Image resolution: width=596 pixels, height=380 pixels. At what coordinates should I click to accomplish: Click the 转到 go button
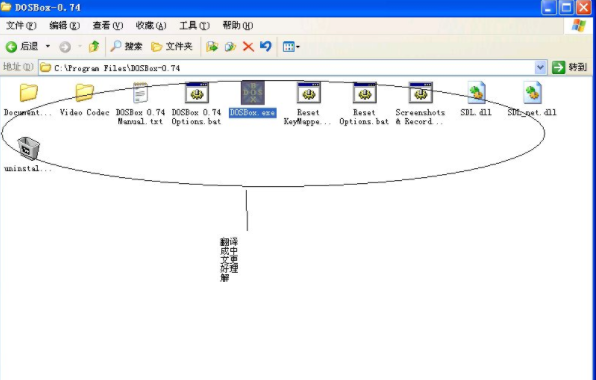570,68
